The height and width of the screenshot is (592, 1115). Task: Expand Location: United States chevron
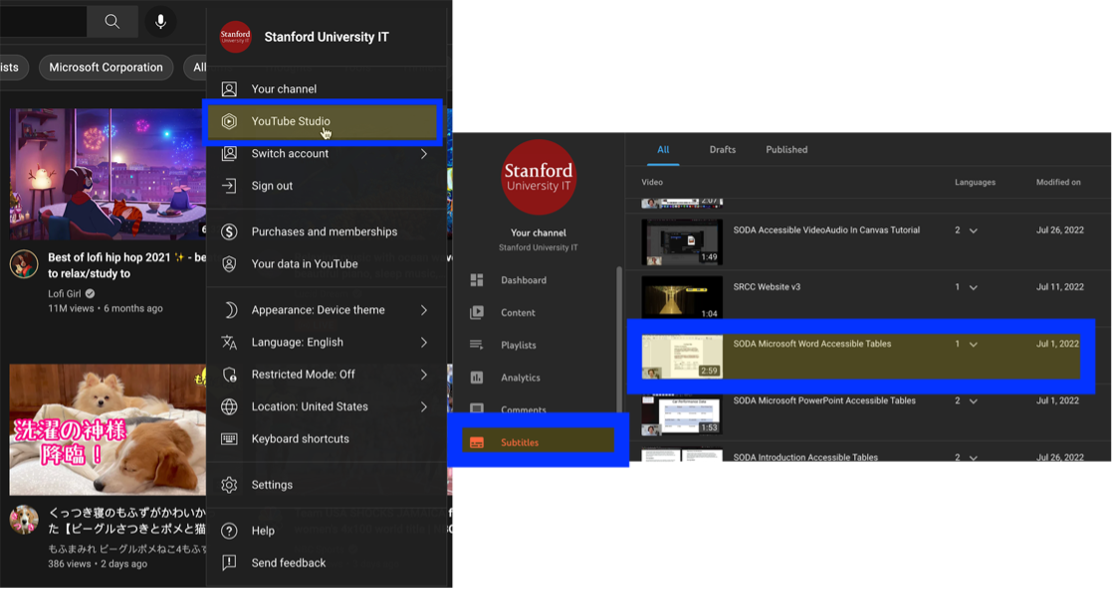(x=424, y=407)
